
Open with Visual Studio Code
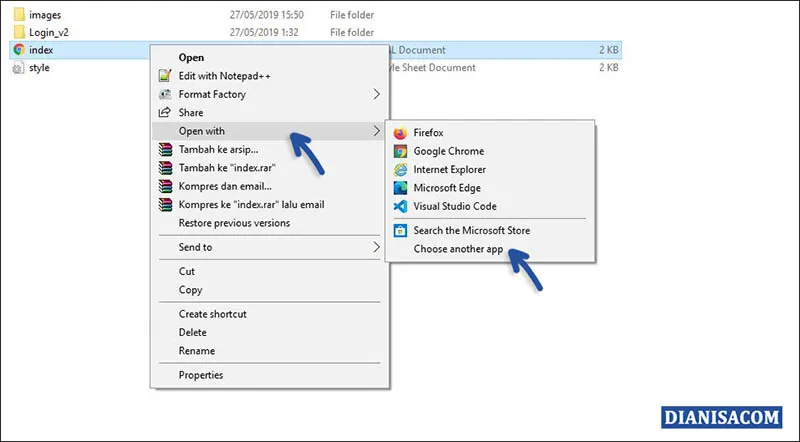click(490, 206)
